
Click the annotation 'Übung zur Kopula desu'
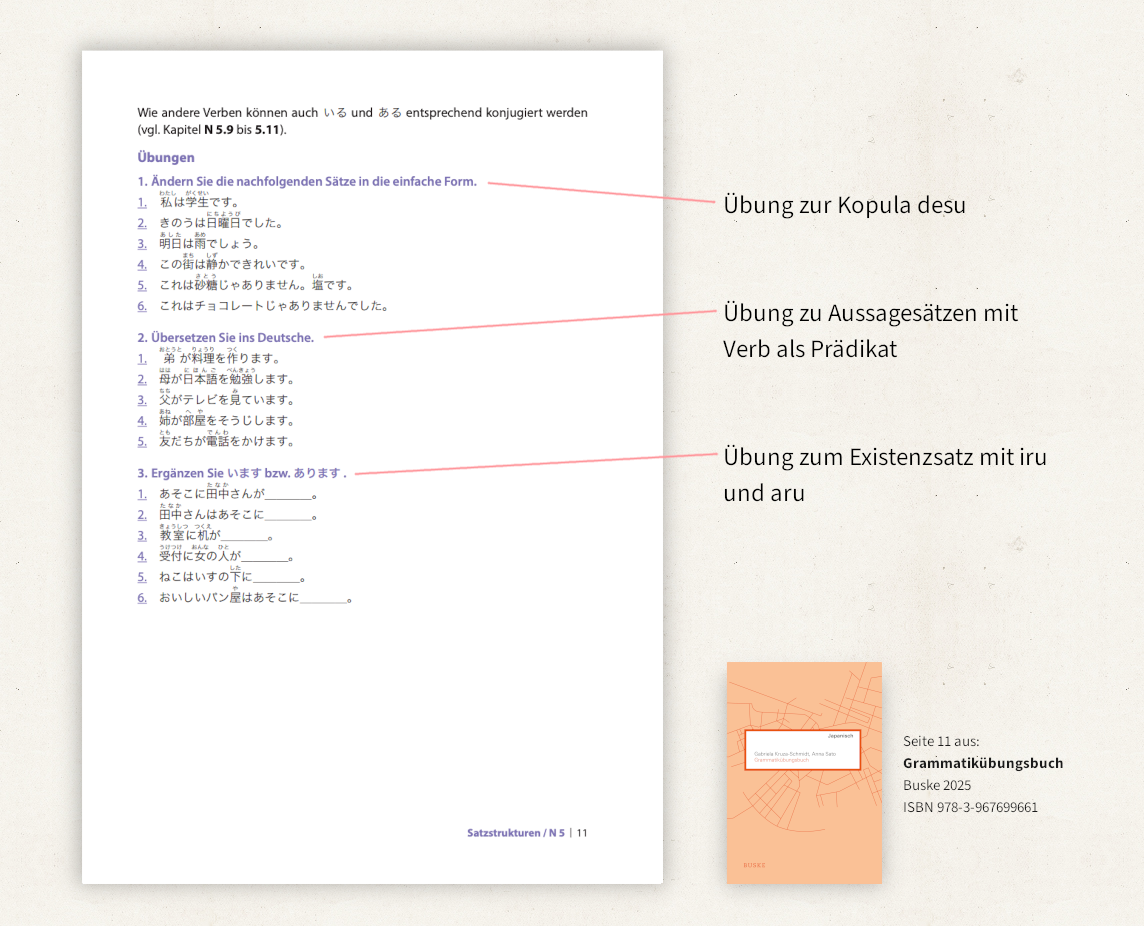pyautogui.click(x=844, y=205)
